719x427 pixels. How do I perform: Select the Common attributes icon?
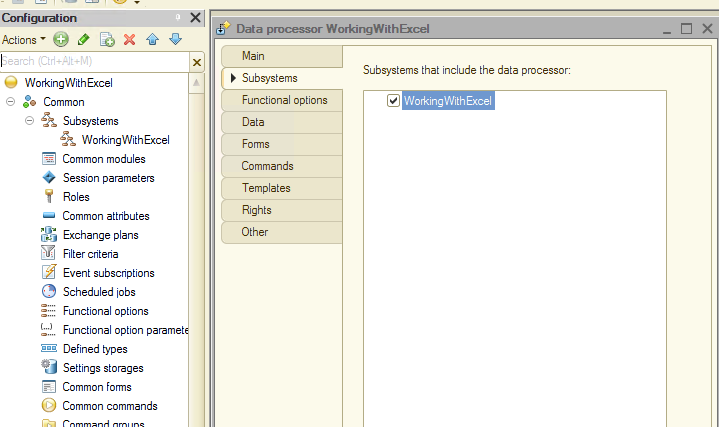(49, 215)
